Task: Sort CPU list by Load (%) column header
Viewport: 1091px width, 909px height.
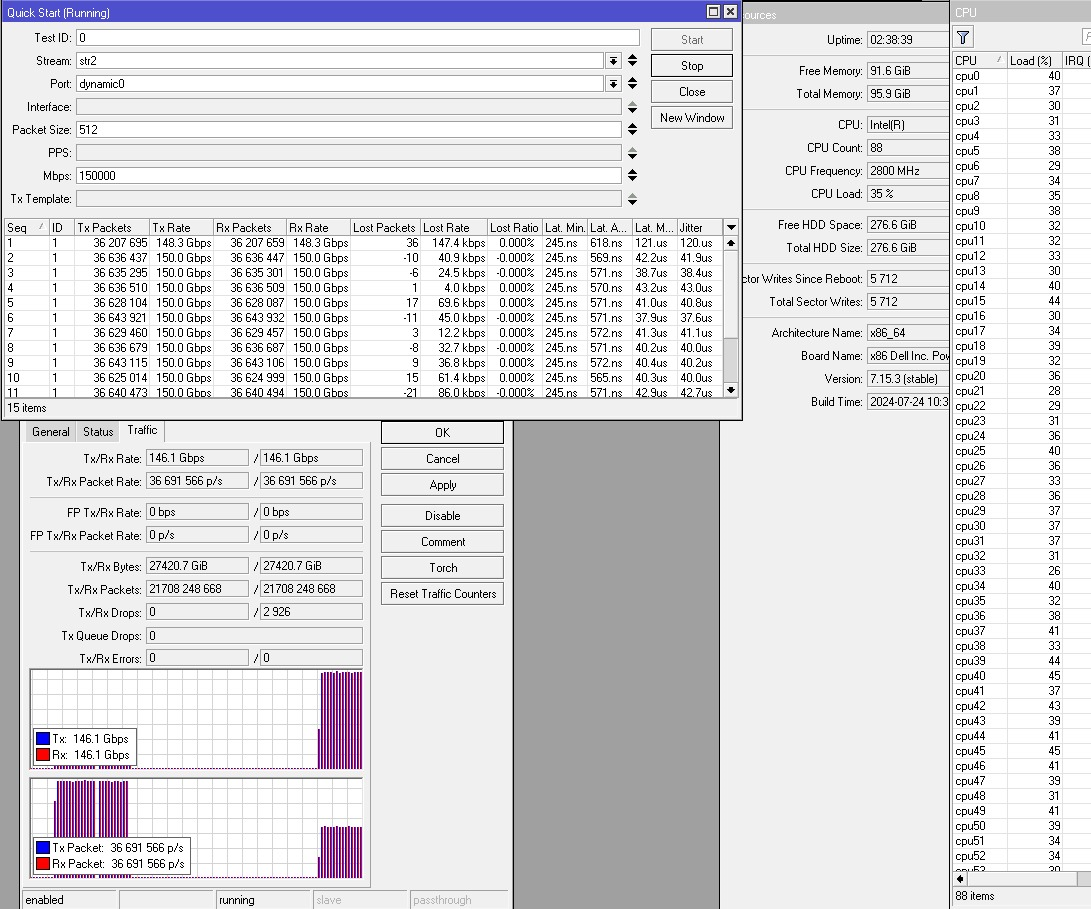Action: point(1034,61)
